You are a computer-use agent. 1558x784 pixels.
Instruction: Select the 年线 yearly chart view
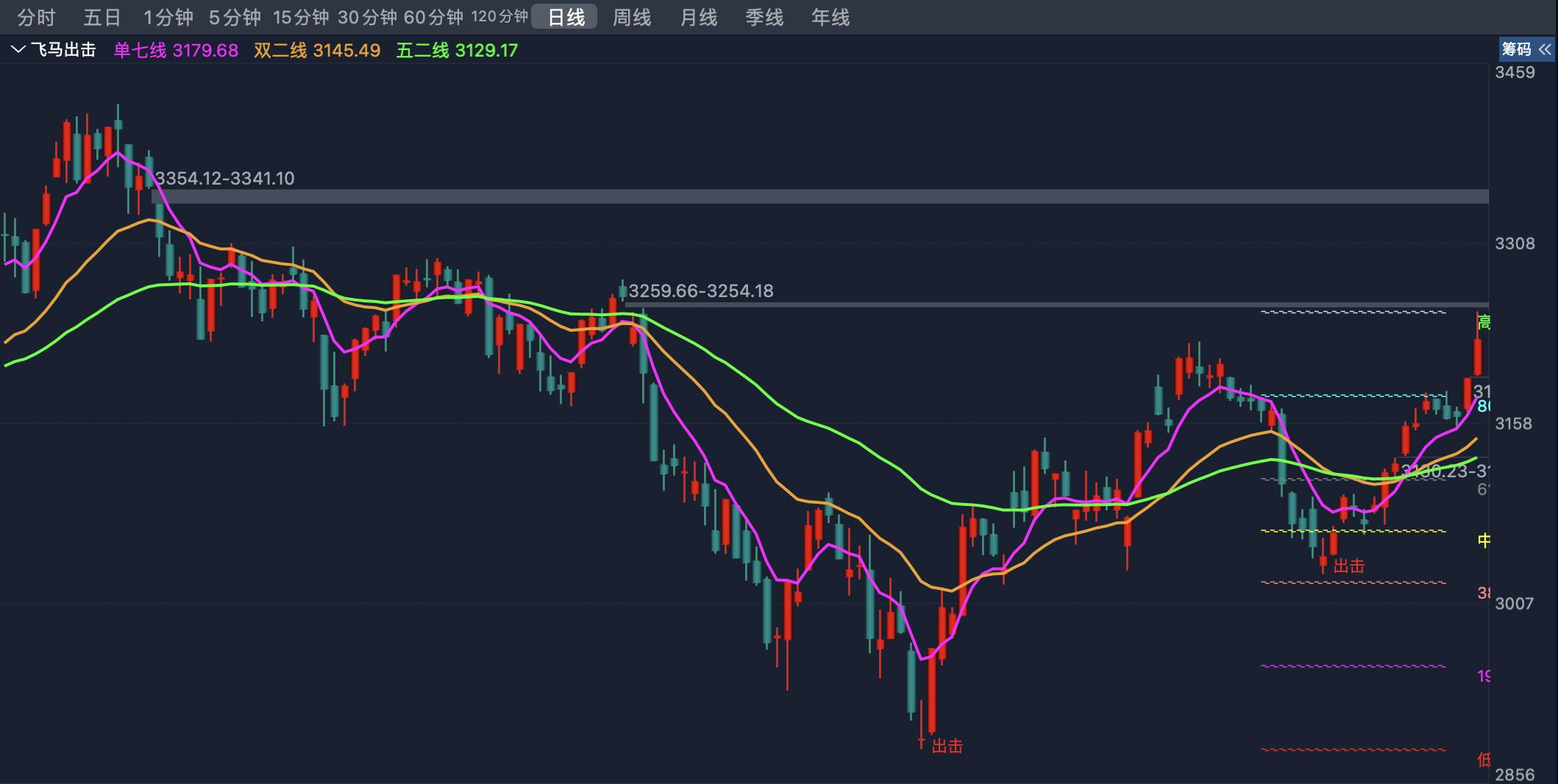(x=830, y=17)
